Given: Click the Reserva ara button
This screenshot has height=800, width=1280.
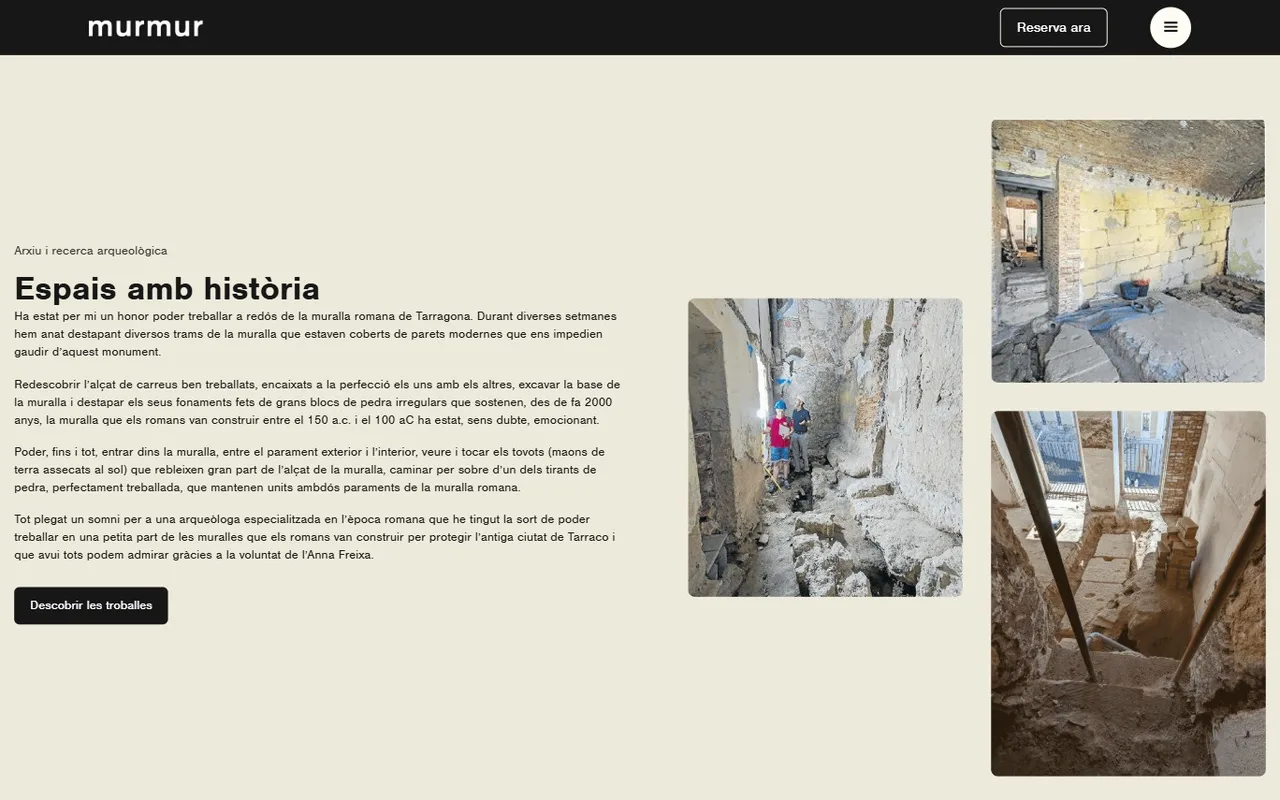Looking at the screenshot, I should [1053, 27].
